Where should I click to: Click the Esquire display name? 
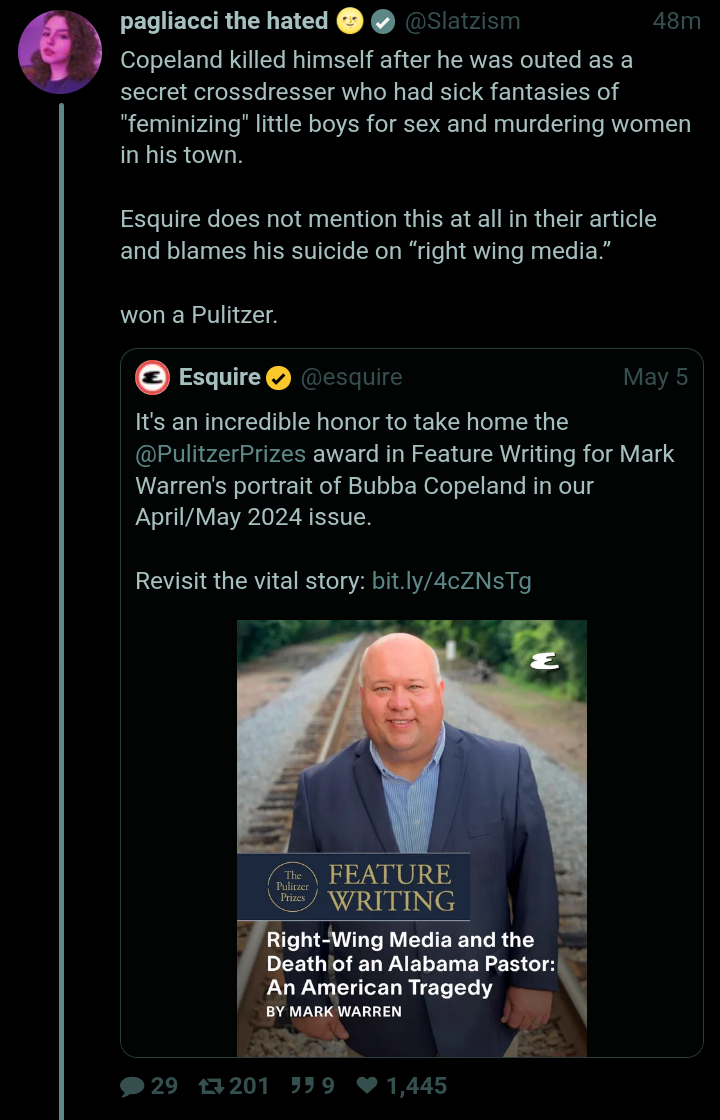pyautogui.click(x=219, y=377)
